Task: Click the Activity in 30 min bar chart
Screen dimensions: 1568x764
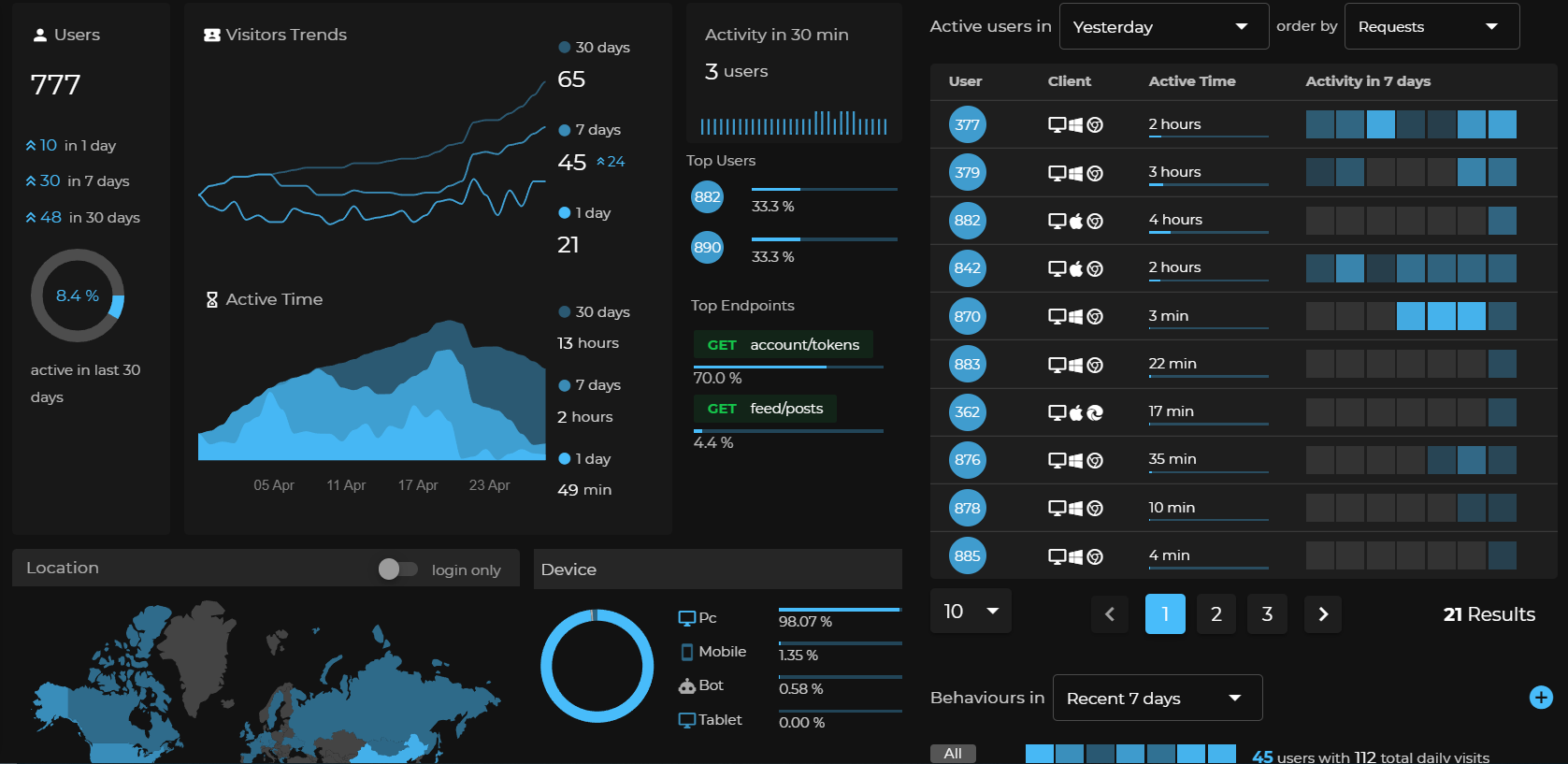Action: [x=794, y=123]
